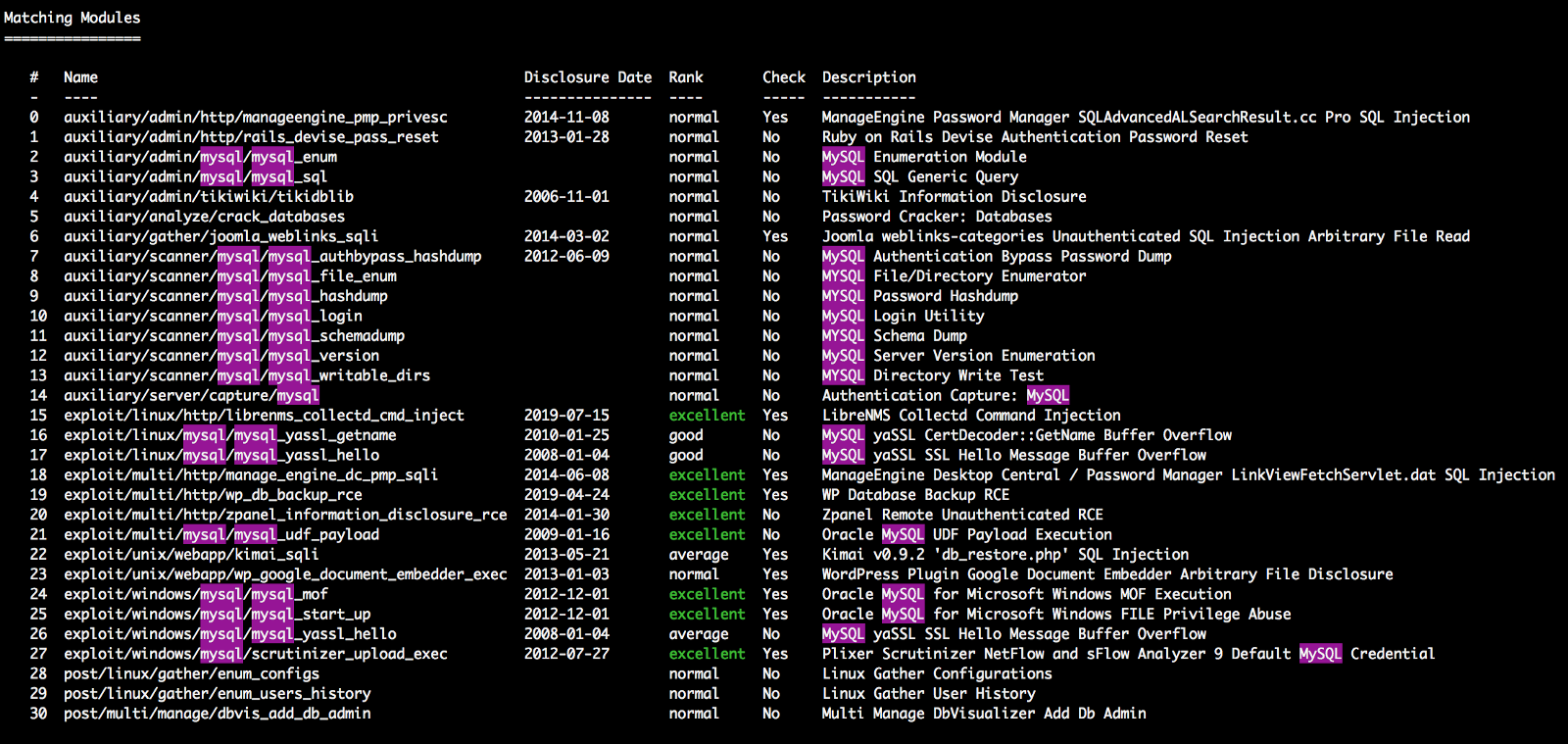
Task: Click librenms_collectd_cmd_inject exploit path
Action: tap(264, 416)
